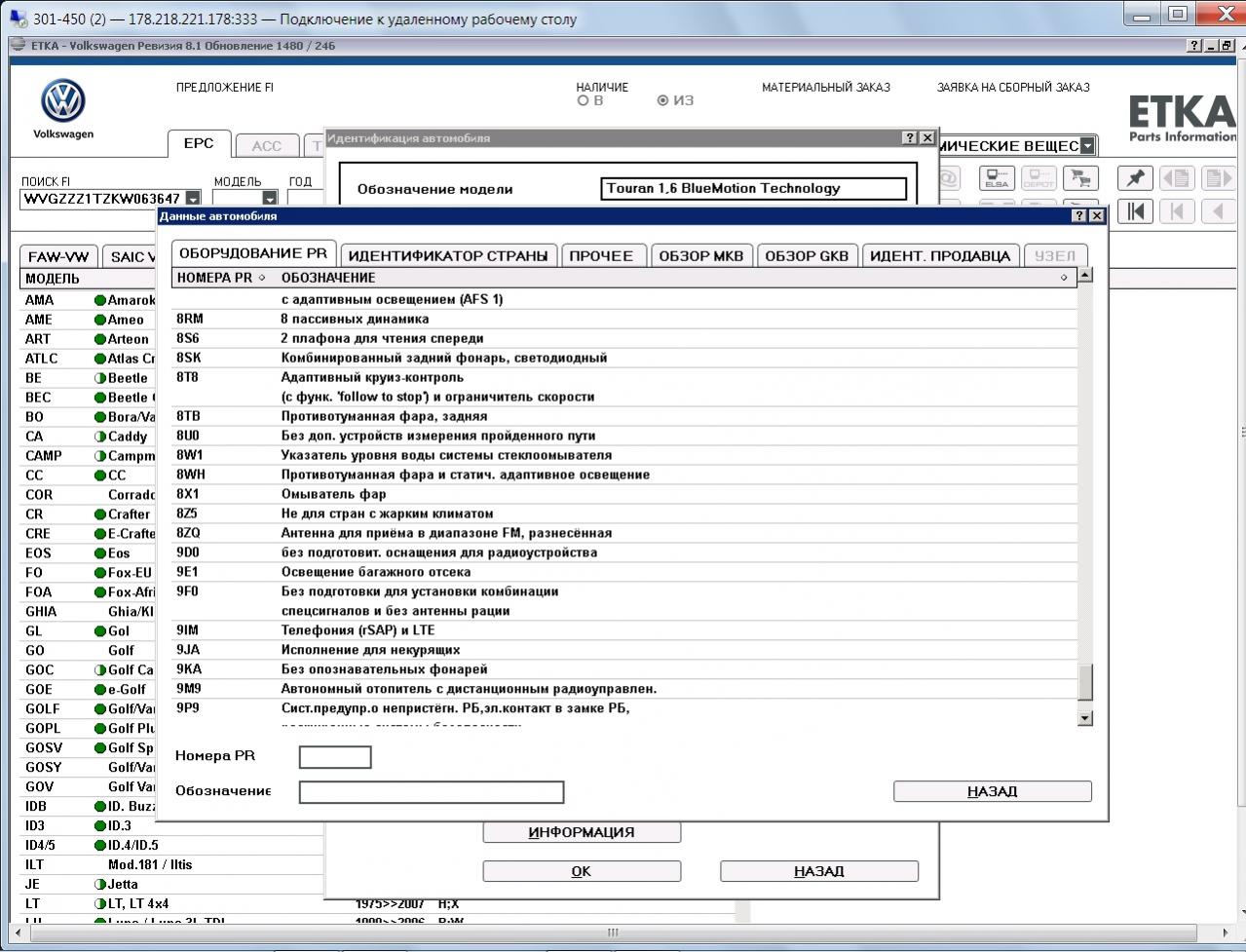This screenshot has height=952, width=1246.
Task: Click the ИНФОРМАЦИЯ button
Action: (582, 832)
